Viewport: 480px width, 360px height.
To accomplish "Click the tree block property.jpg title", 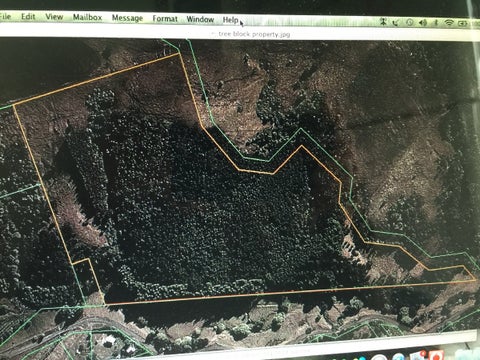I will [254, 34].
